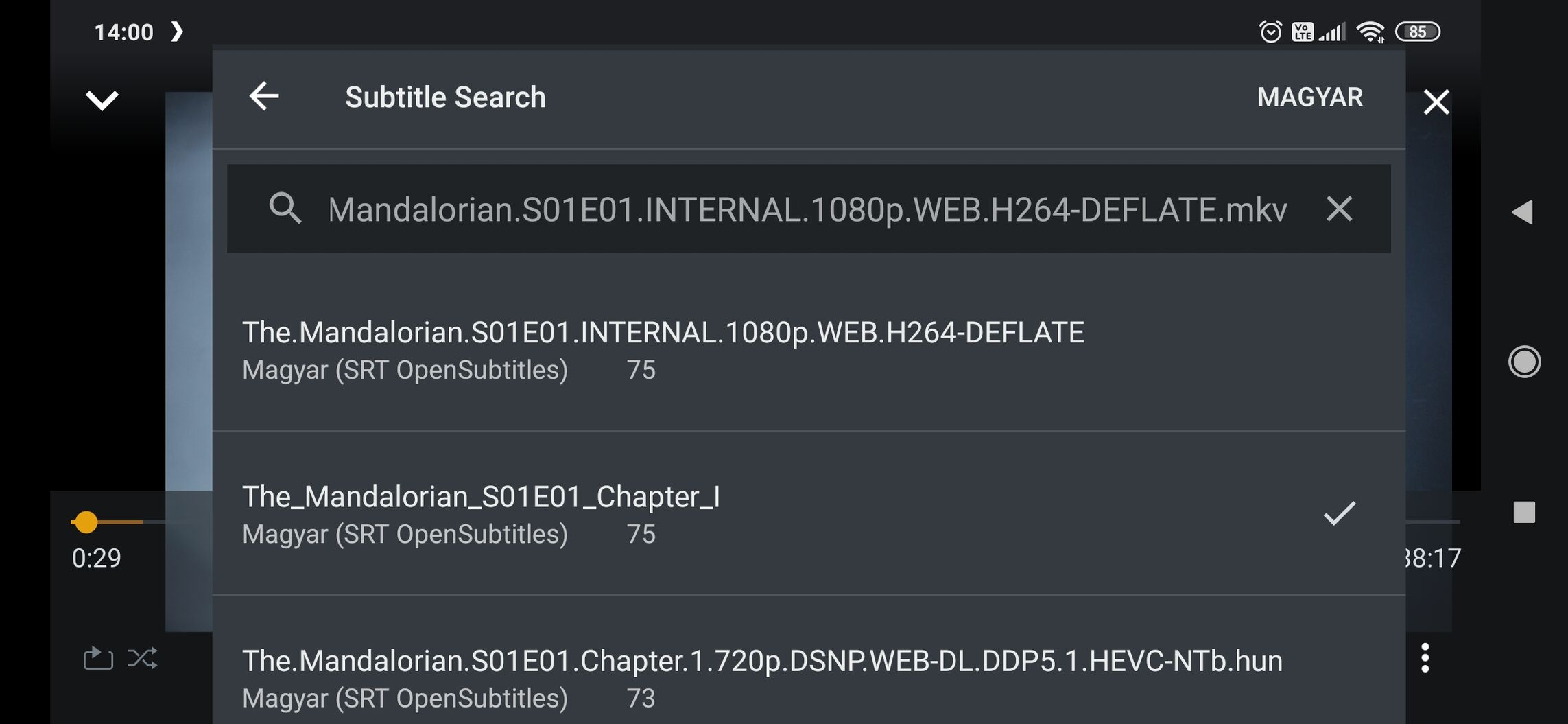
Task: Tap the Android recents square button
Action: pyautogui.click(x=1524, y=512)
